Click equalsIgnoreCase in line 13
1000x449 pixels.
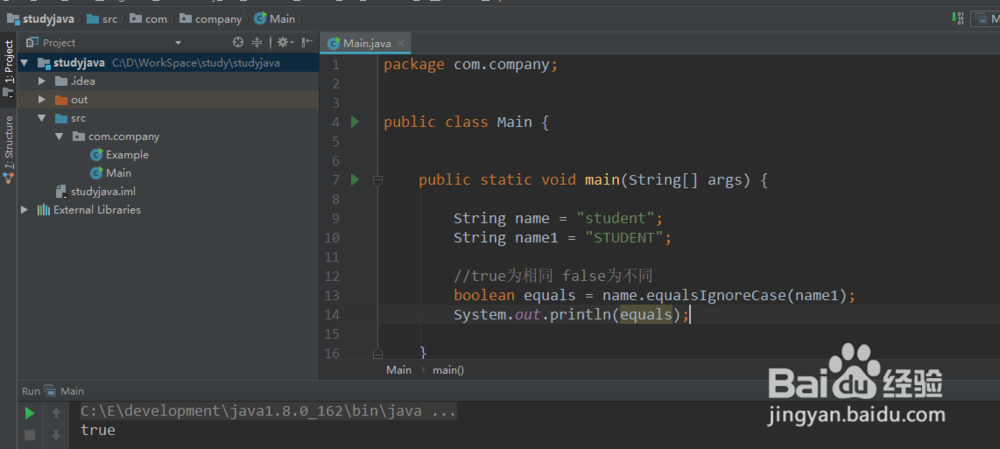[717, 296]
